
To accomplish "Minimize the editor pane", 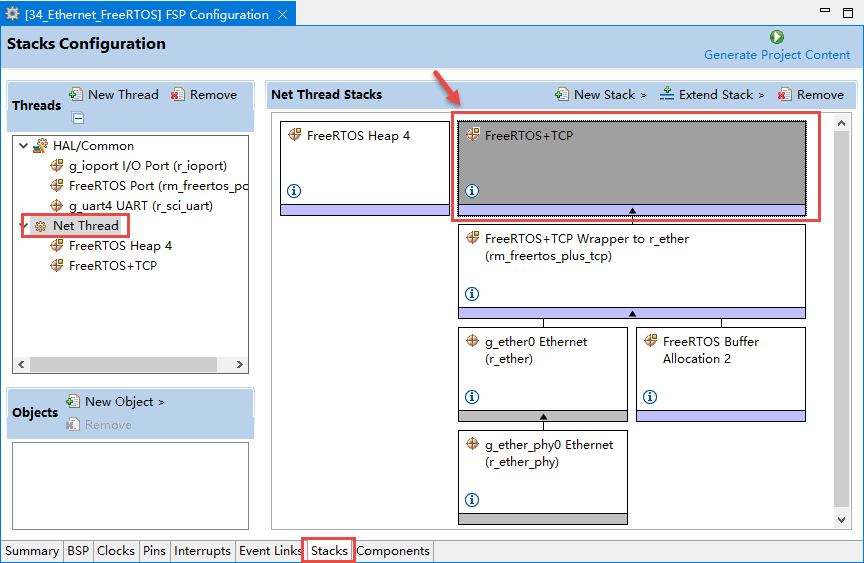I will 825,10.
